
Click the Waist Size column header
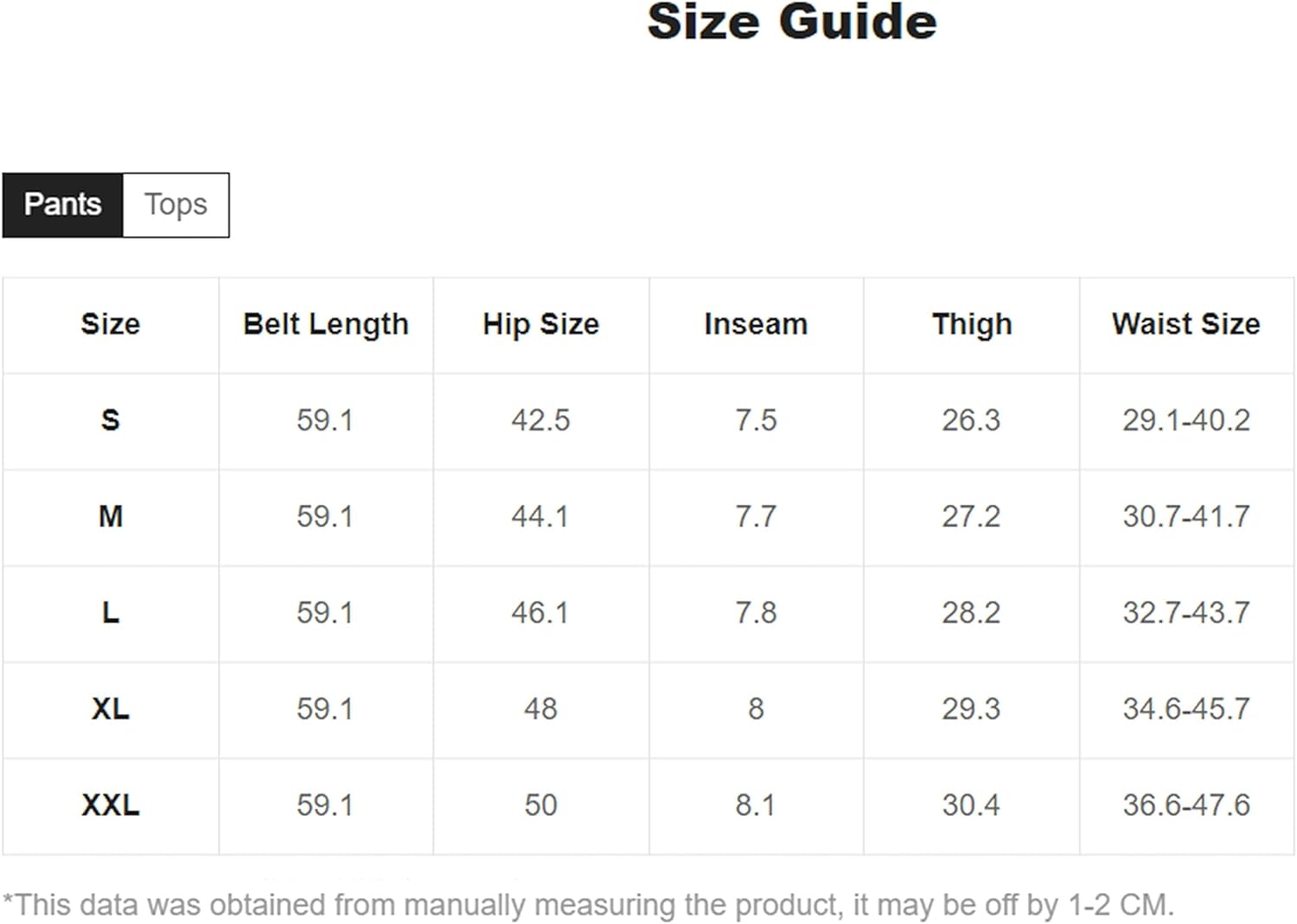pos(1185,324)
